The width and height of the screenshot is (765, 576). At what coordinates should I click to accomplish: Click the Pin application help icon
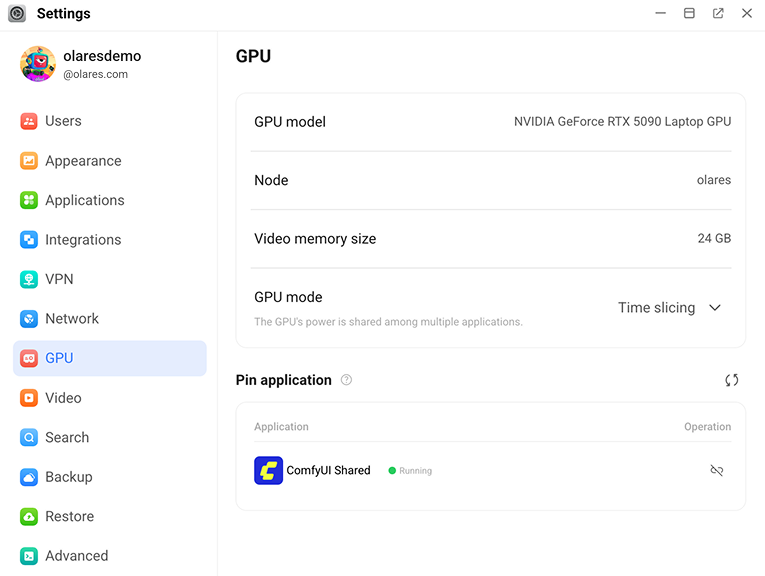click(x=346, y=380)
